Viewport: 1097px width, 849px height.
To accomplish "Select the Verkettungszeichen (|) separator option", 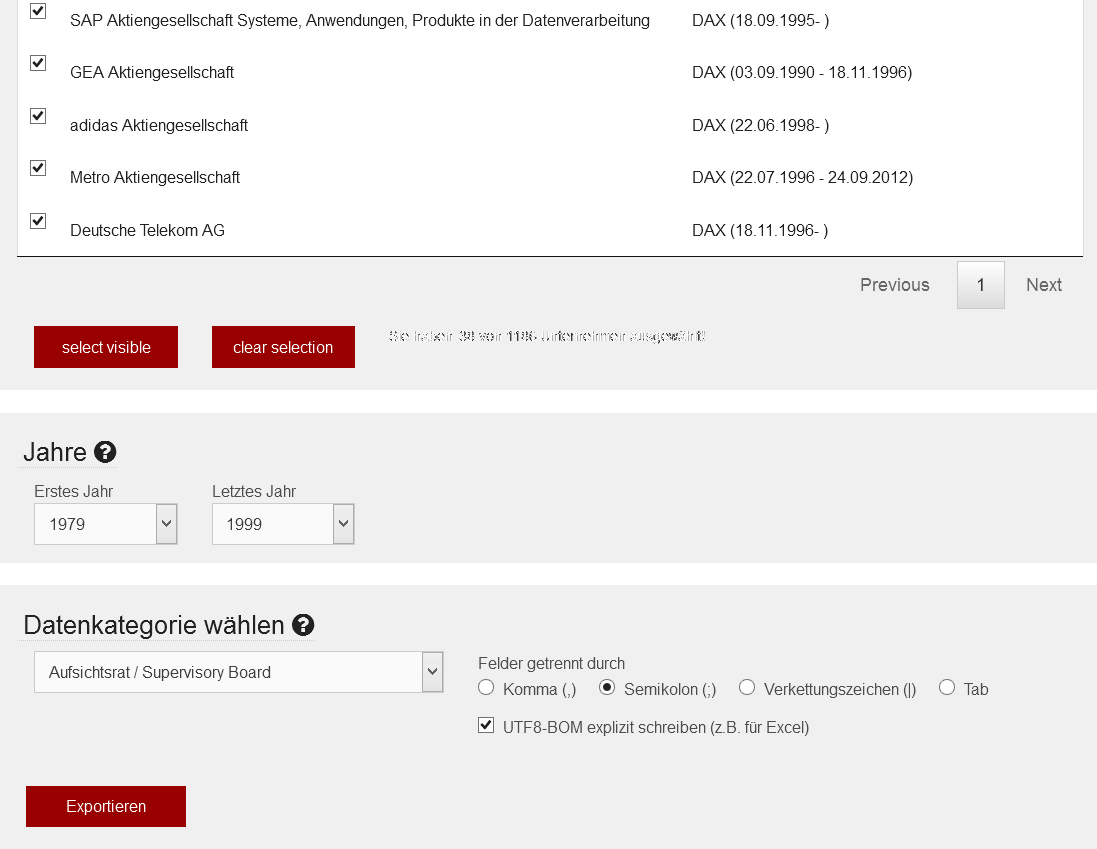I will [x=746, y=687].
